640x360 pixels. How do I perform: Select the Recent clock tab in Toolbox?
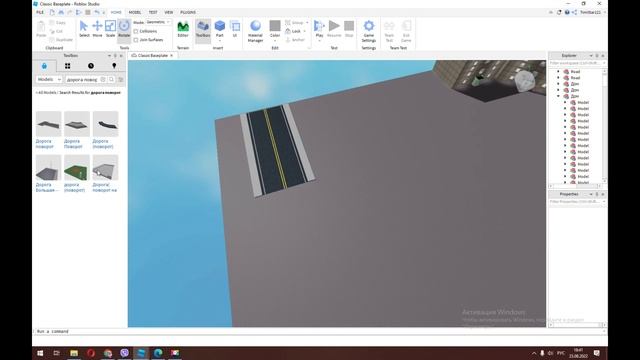91,66
